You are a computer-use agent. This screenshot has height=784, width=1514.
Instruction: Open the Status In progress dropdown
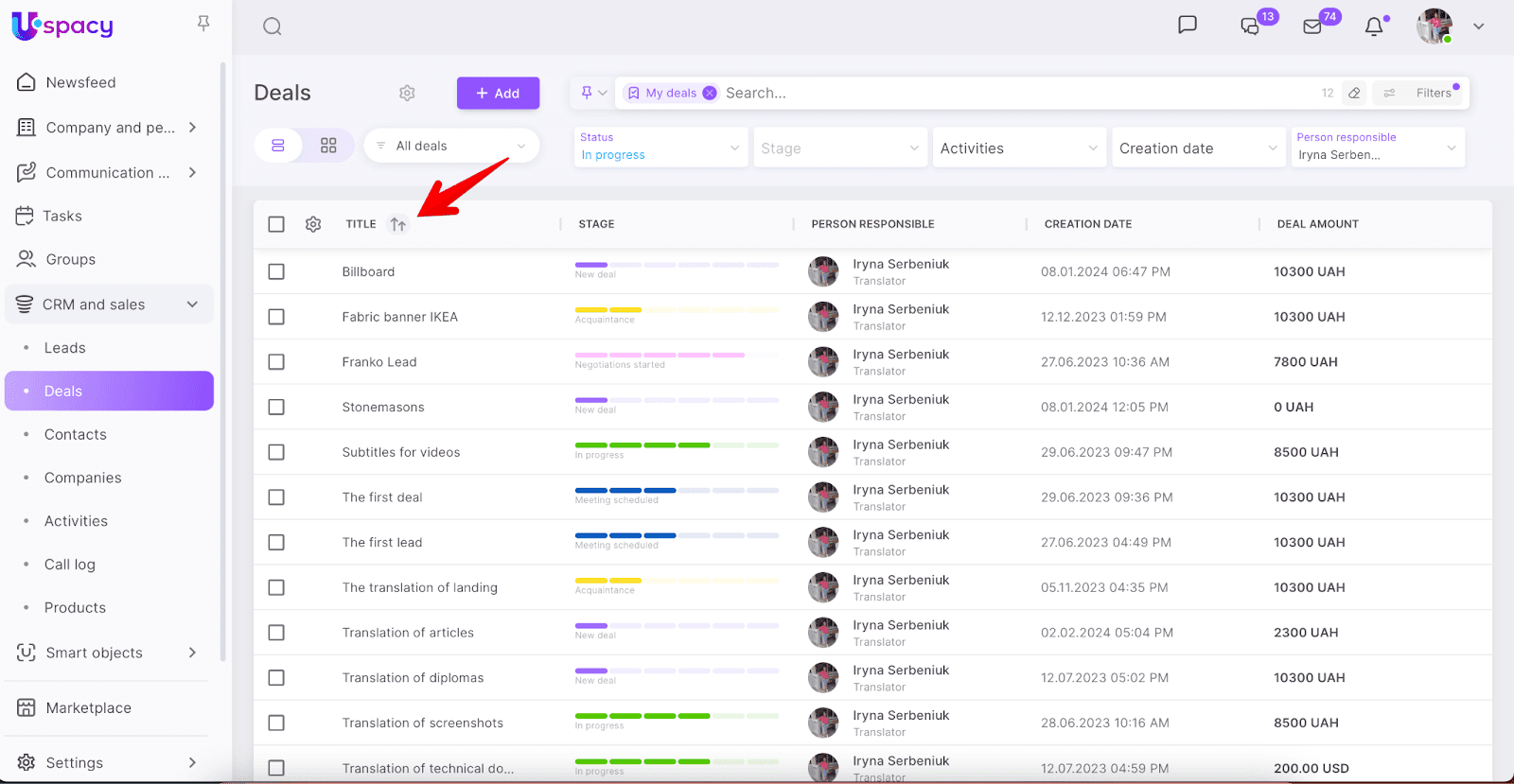point(660,148)
